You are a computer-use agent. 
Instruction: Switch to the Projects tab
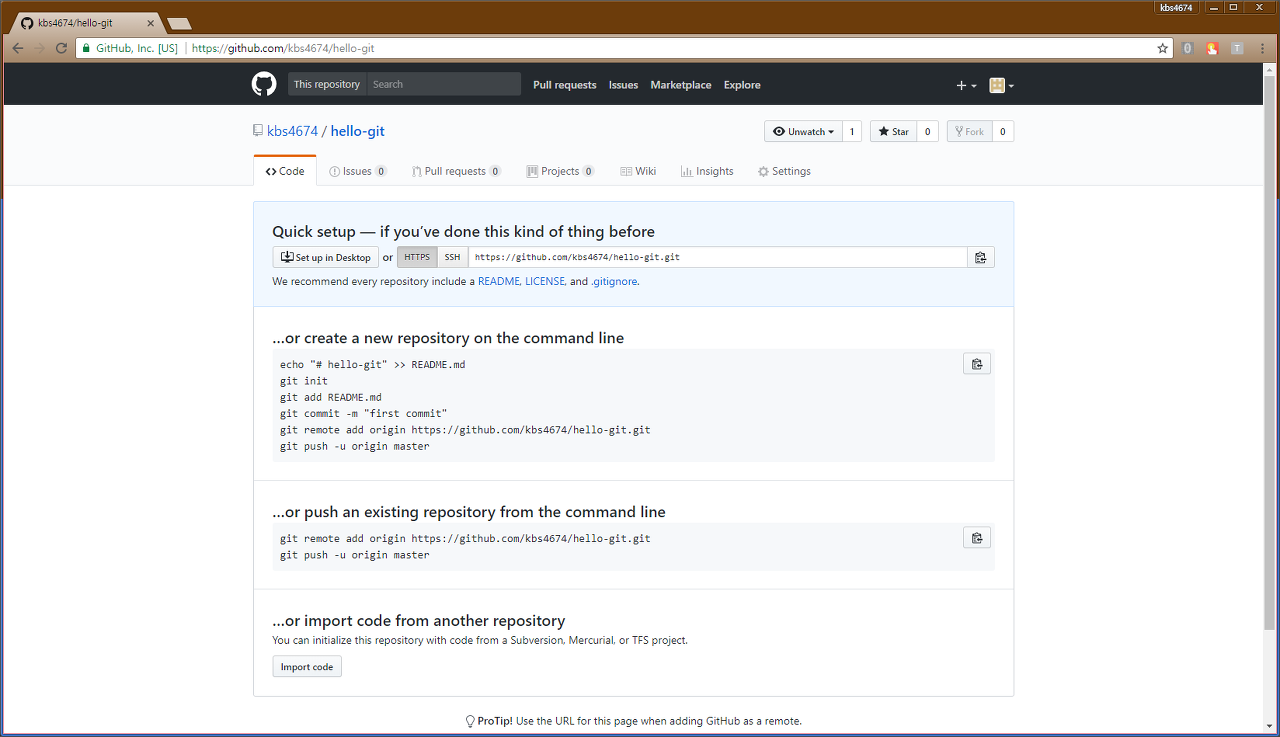click(x=561, y=171)
